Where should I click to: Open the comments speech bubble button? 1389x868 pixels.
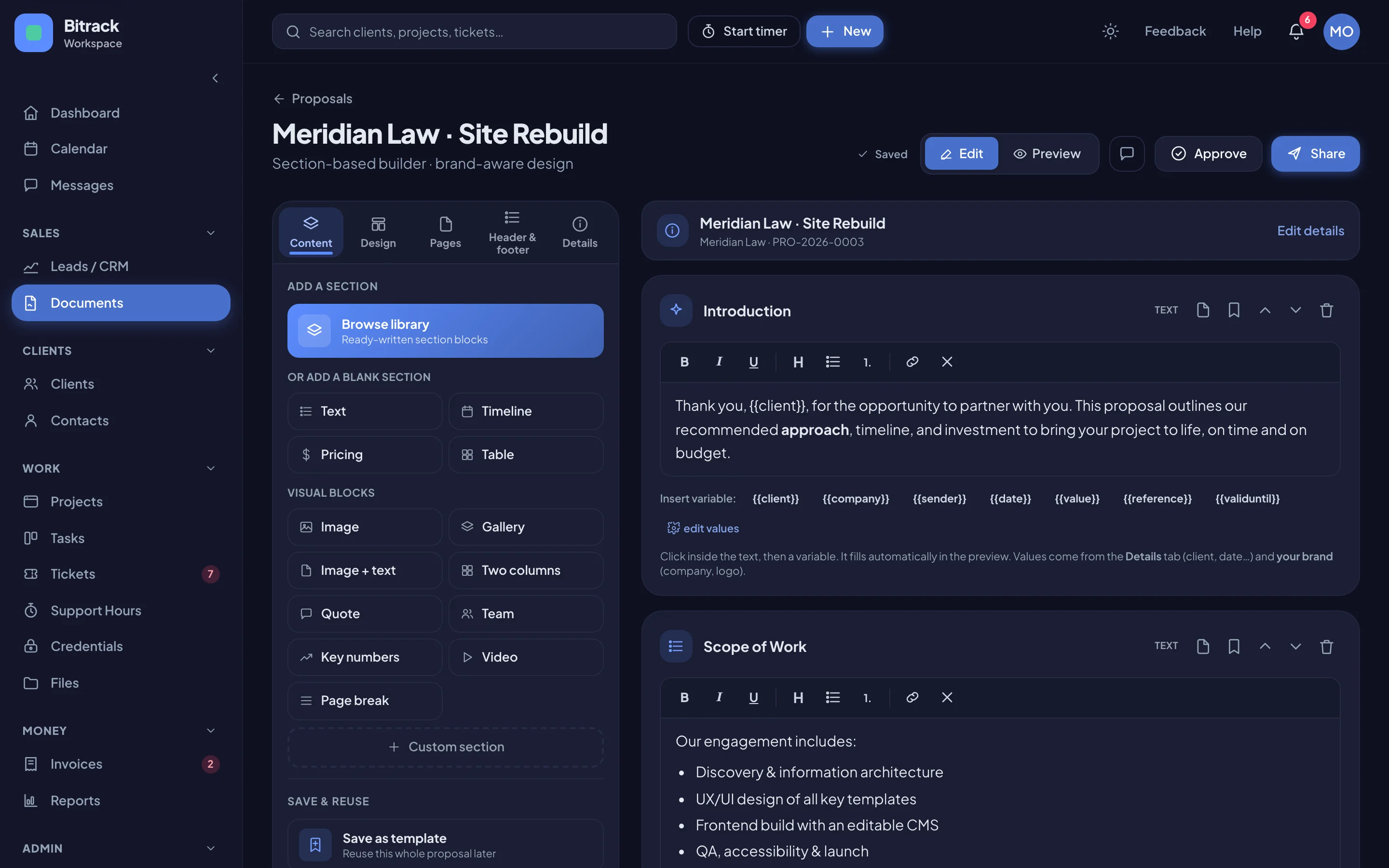(1127, 154)
